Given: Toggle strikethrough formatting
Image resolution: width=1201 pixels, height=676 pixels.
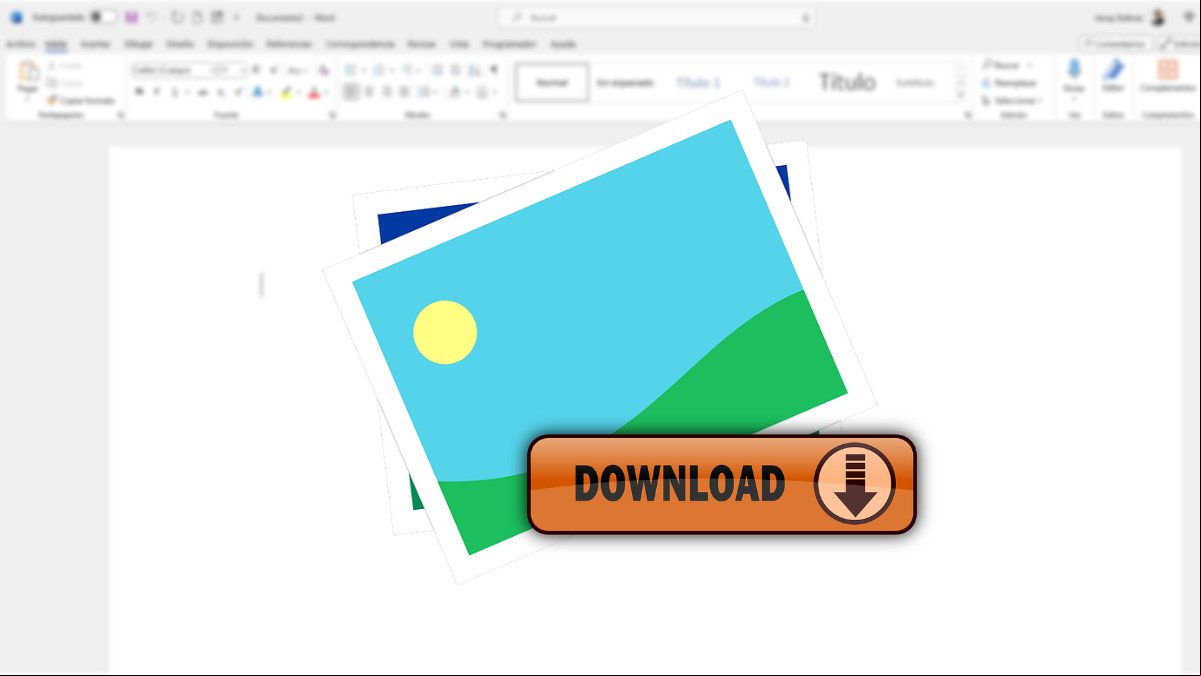Looking at the screenshot, I should (x=203, y=92).
